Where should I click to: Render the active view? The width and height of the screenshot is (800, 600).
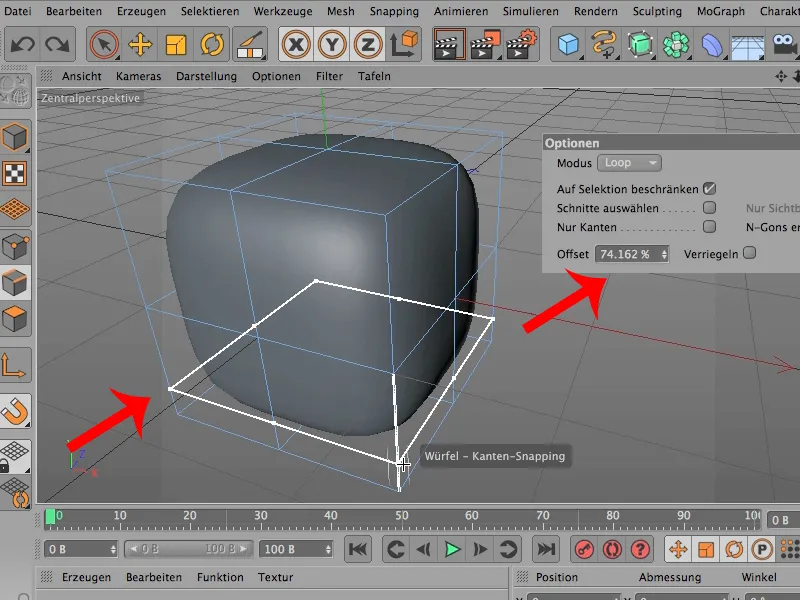449,44
